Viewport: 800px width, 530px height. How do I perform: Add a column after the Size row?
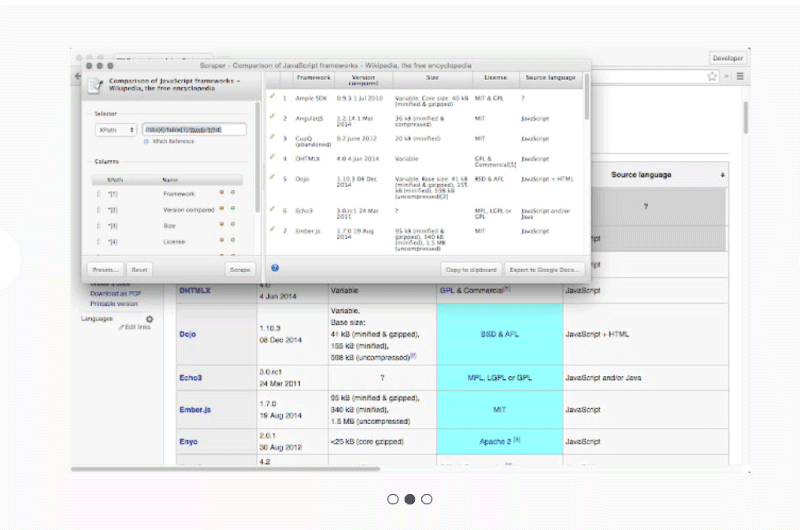coord(233,224)
